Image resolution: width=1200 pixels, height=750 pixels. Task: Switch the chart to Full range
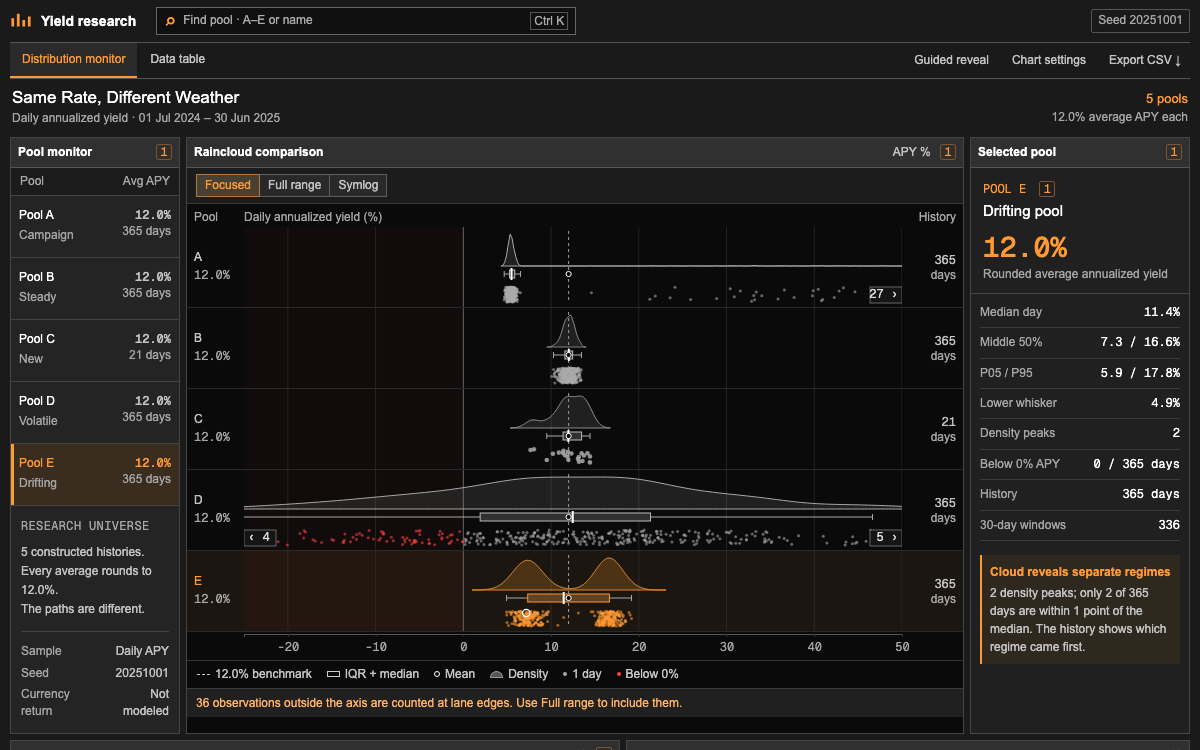pyautogui.click(x=294, y=185)
